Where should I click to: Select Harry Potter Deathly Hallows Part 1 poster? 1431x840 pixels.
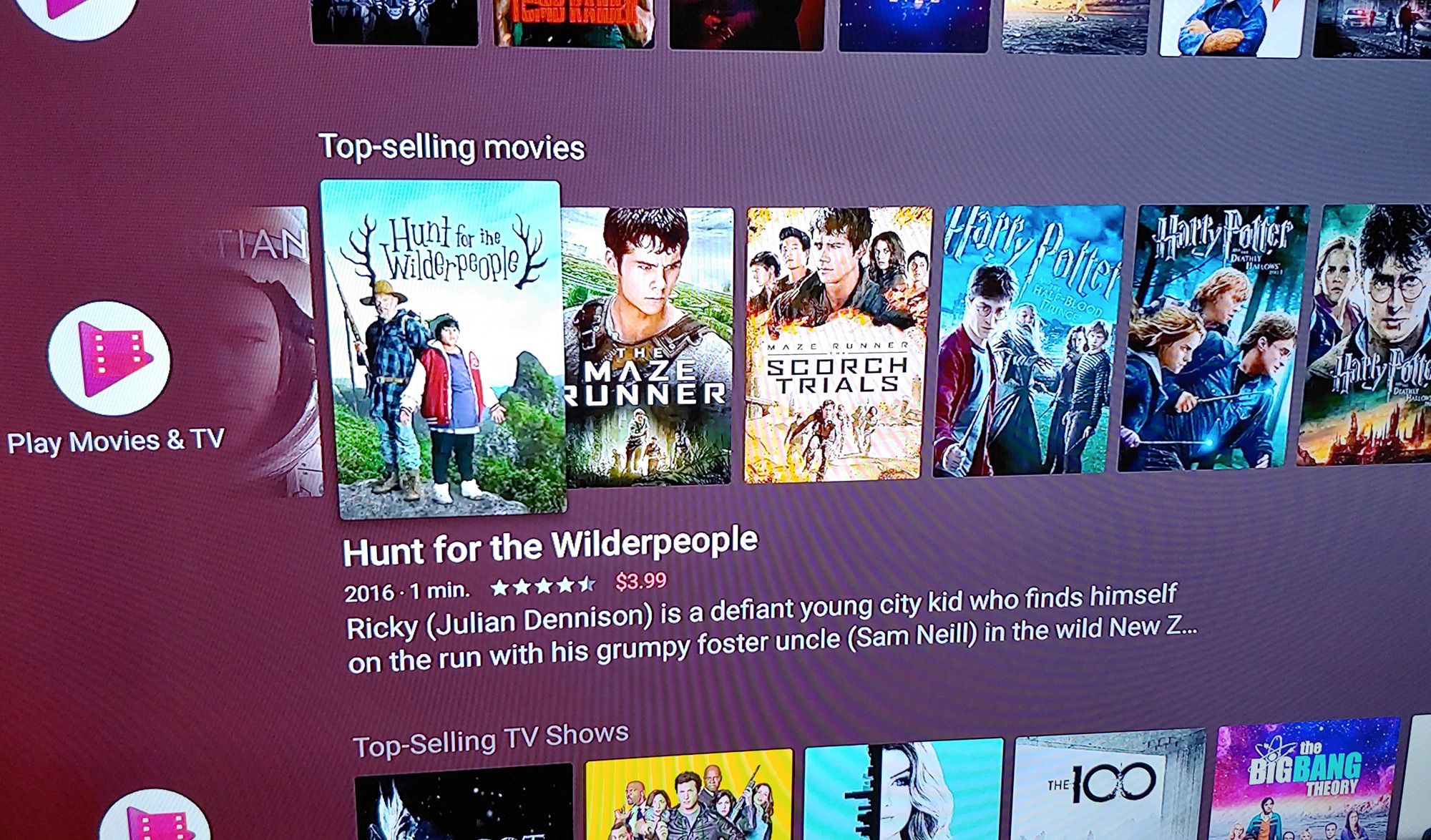pos(1213,338)
